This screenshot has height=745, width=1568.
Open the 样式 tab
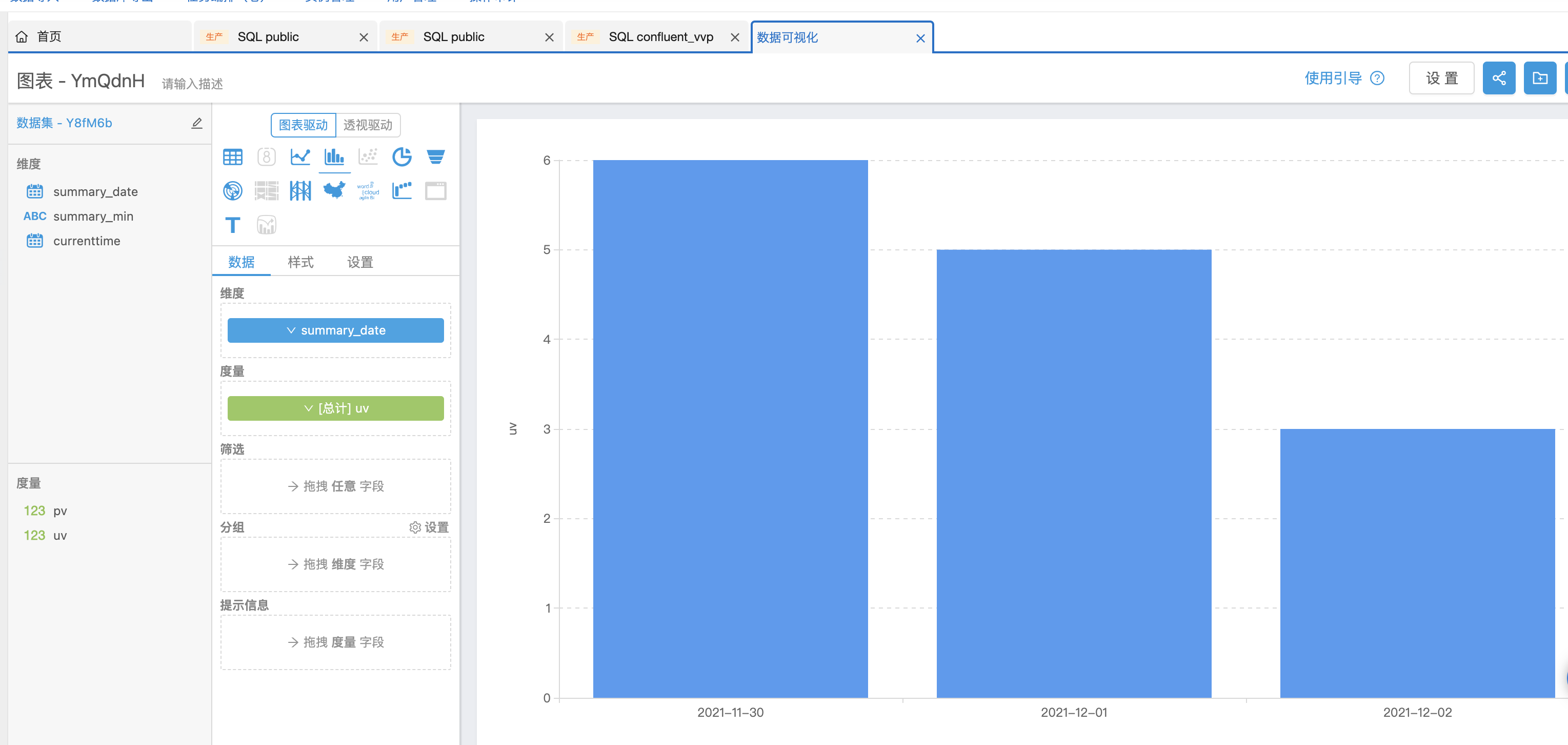(300, 262)
